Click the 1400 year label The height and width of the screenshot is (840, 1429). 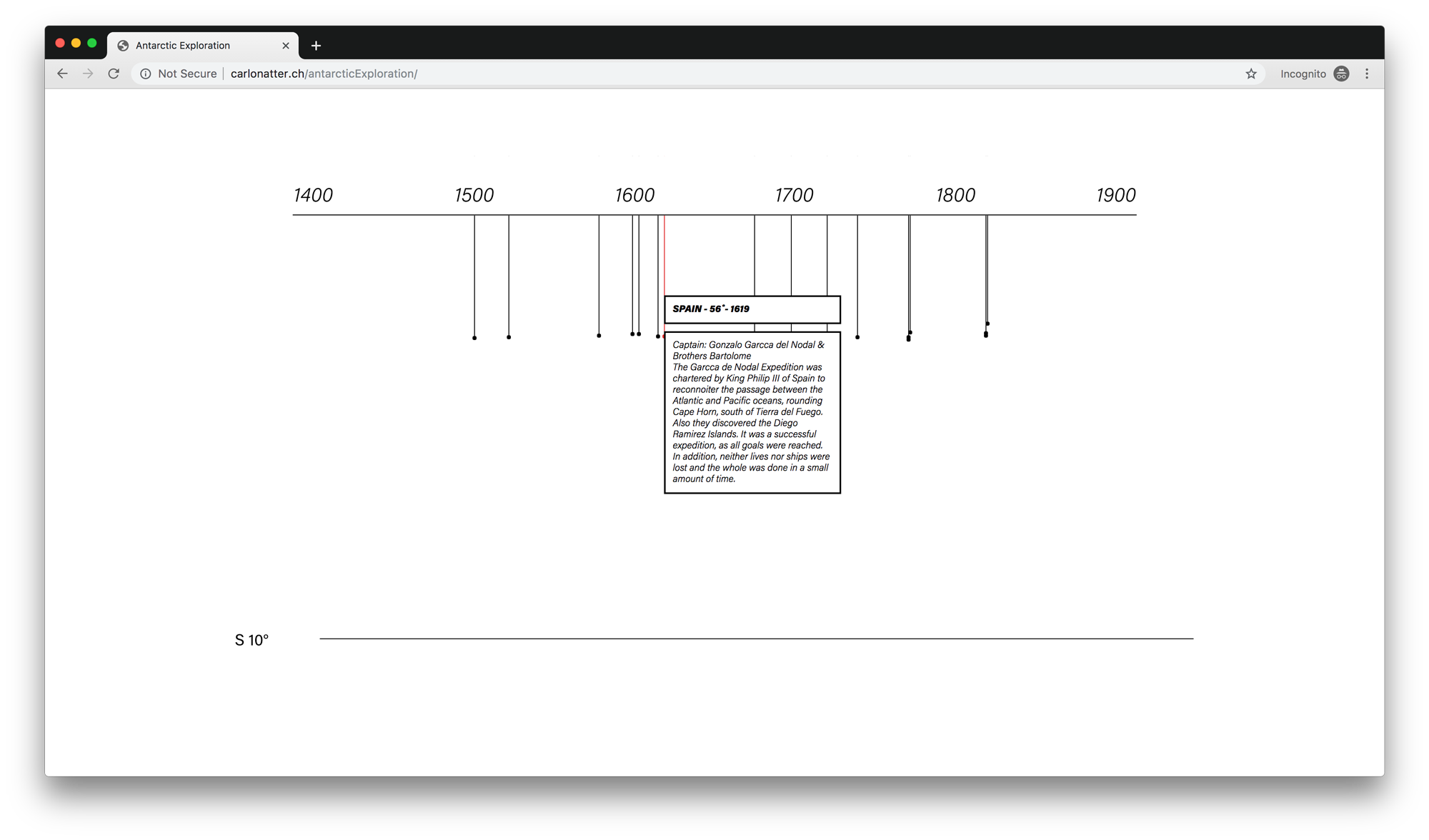click(x=313, y=195)
